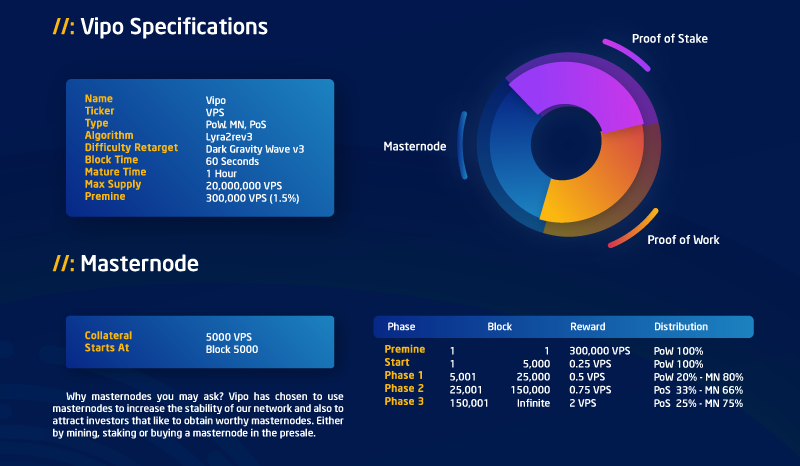
Task: Click the "300,000 VPS" reward in the Premine row
Action: click(599, 351)
